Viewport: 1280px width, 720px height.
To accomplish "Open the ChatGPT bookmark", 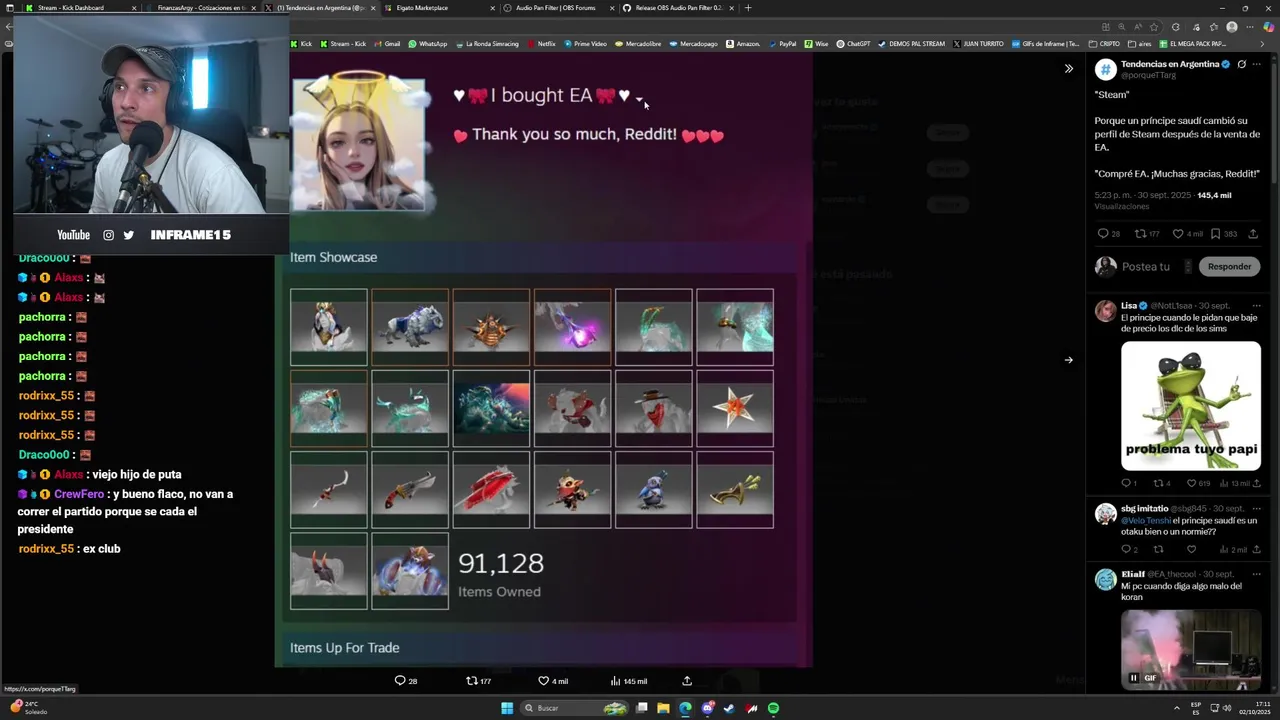I will 852,44.
